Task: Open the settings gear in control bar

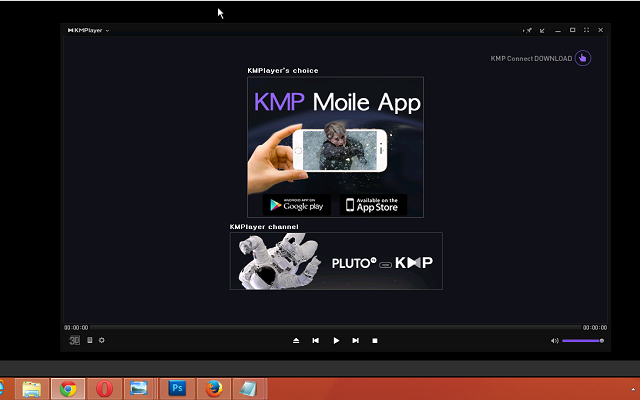Action: coord(101,341)
